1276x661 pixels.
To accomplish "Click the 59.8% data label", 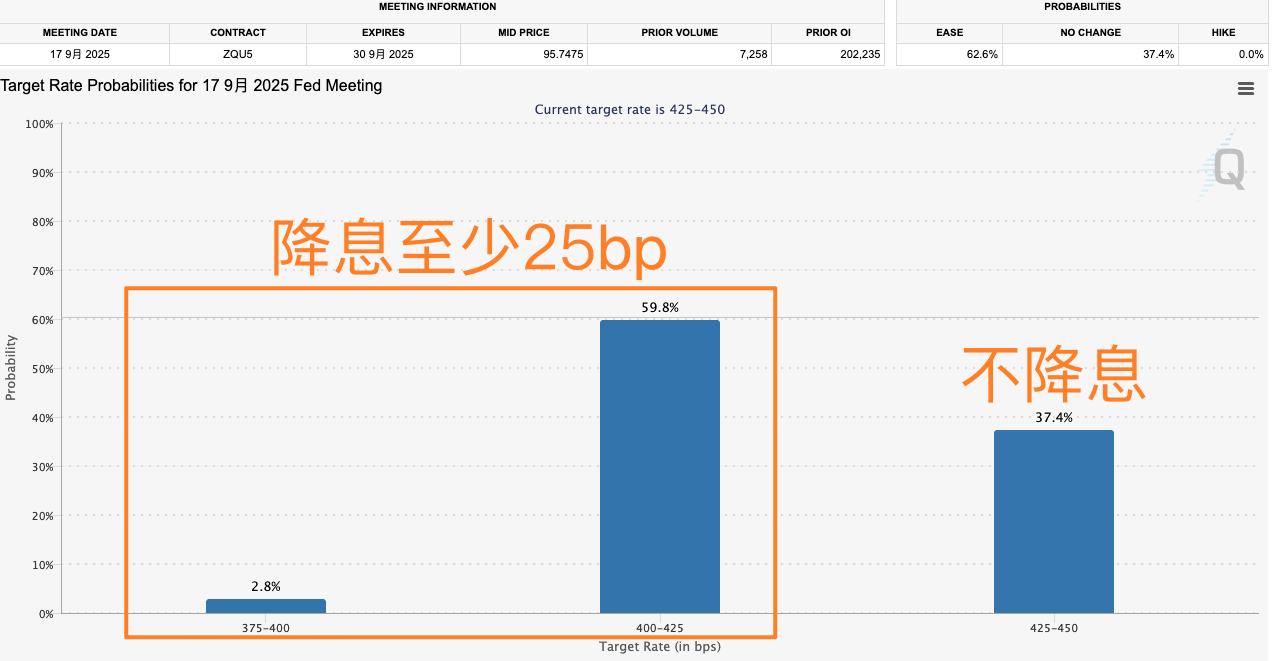I will click(659, 308).
